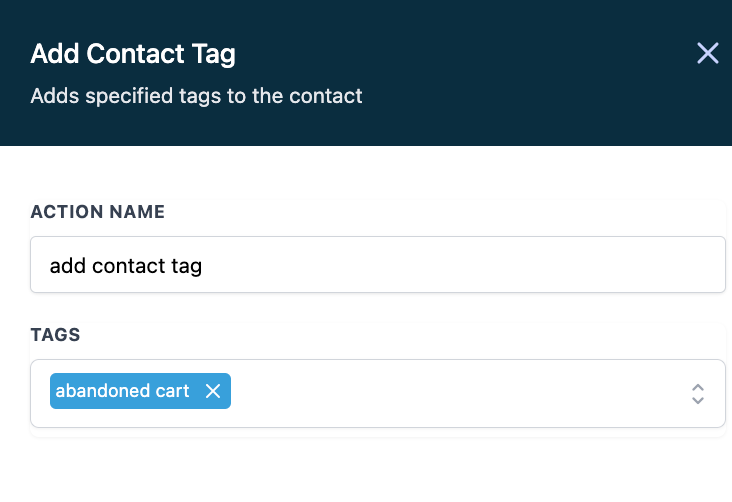Click empty space right of Action Name text
The width and height of the screenshot is (732, 502).
(450, 265)
